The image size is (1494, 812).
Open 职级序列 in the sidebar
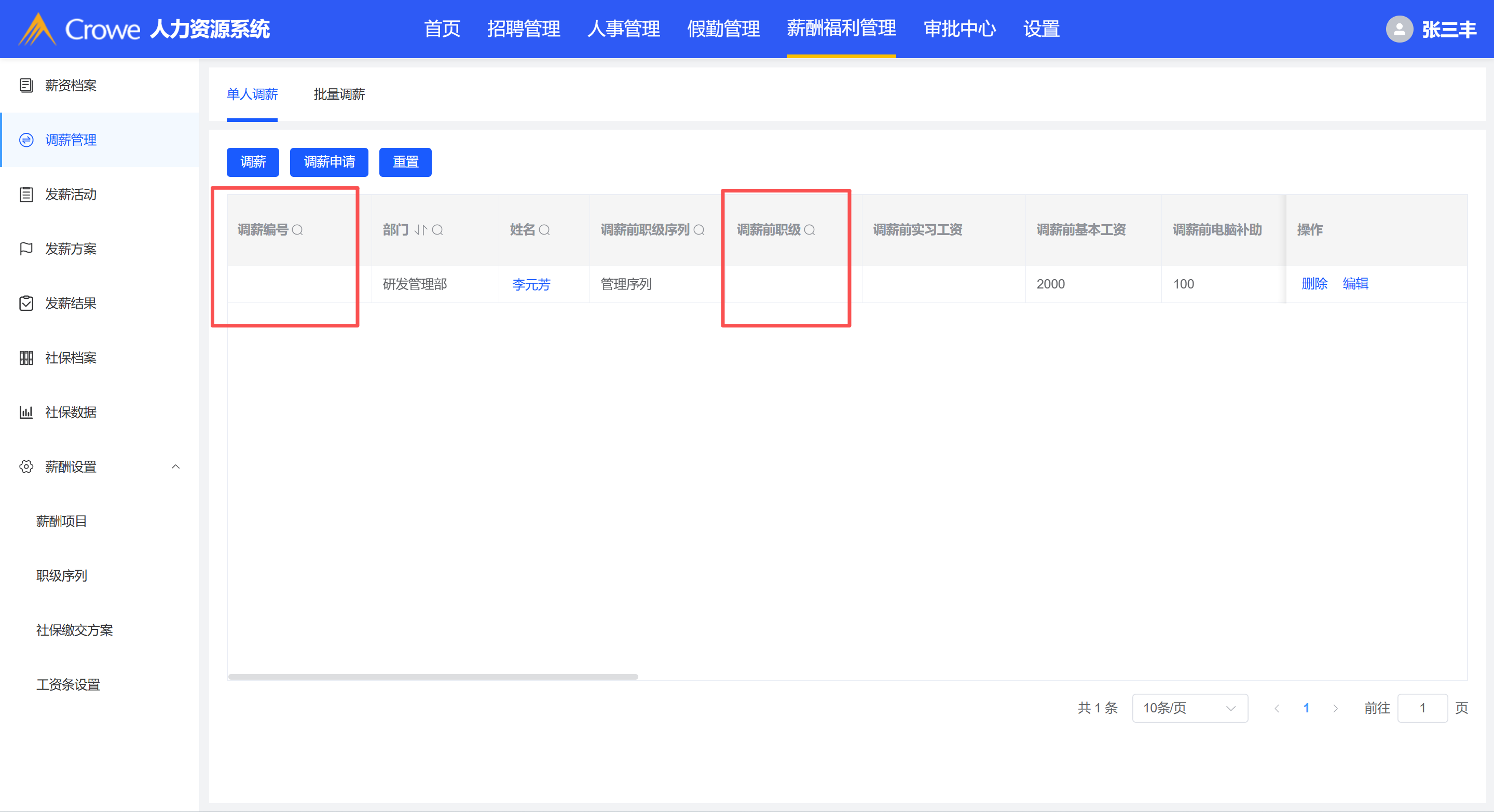[61, 576]
